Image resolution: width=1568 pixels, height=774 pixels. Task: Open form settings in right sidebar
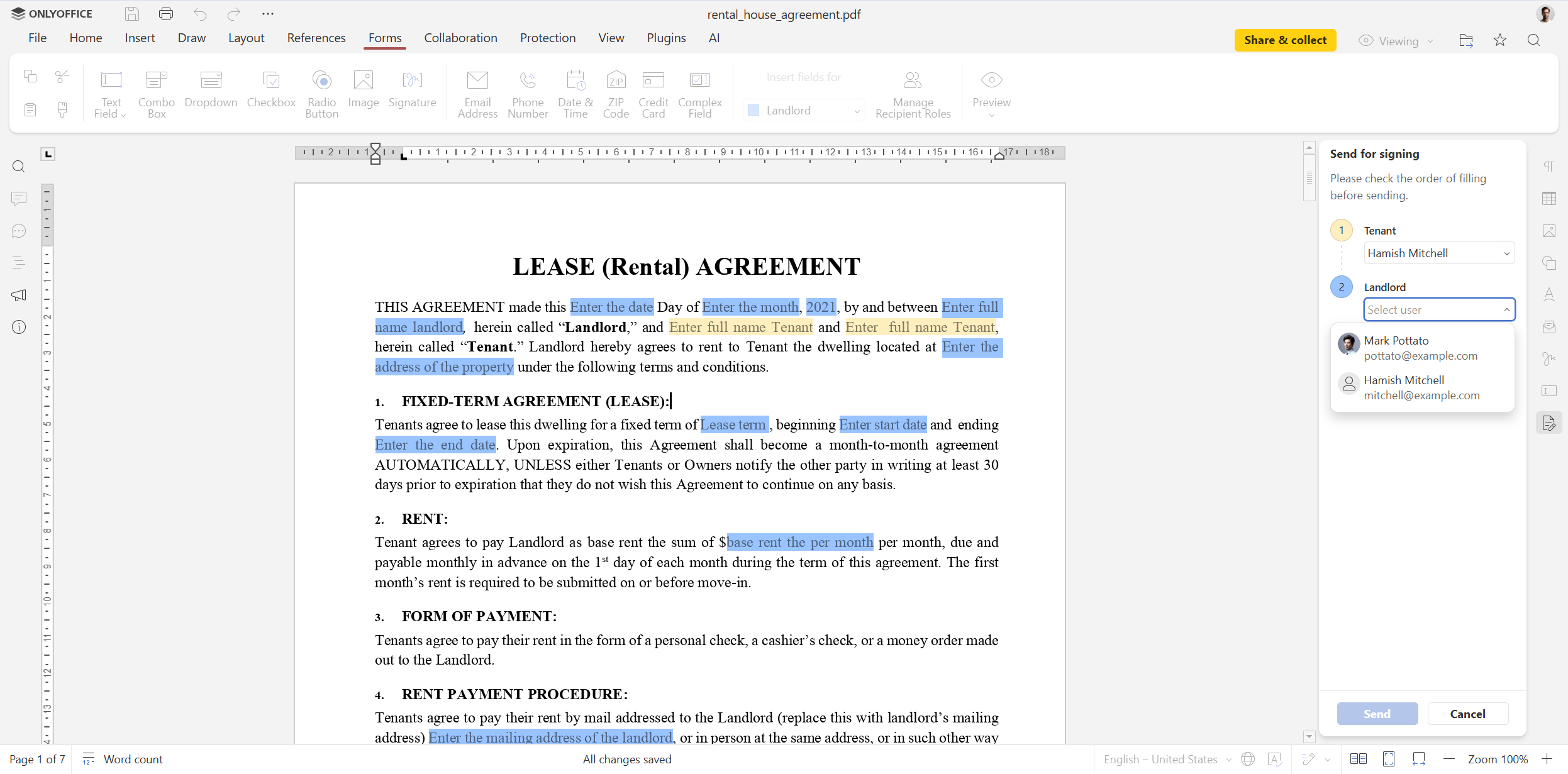[1549, 391]
